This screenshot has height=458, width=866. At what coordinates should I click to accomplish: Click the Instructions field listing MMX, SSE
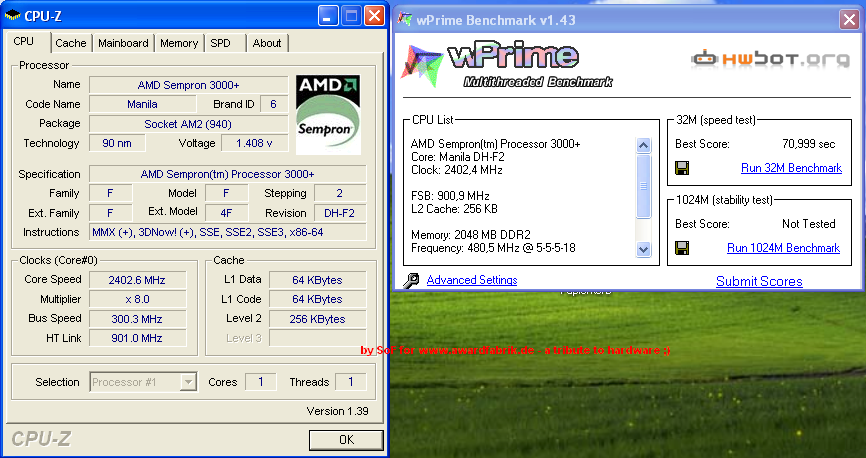[228, 232]
